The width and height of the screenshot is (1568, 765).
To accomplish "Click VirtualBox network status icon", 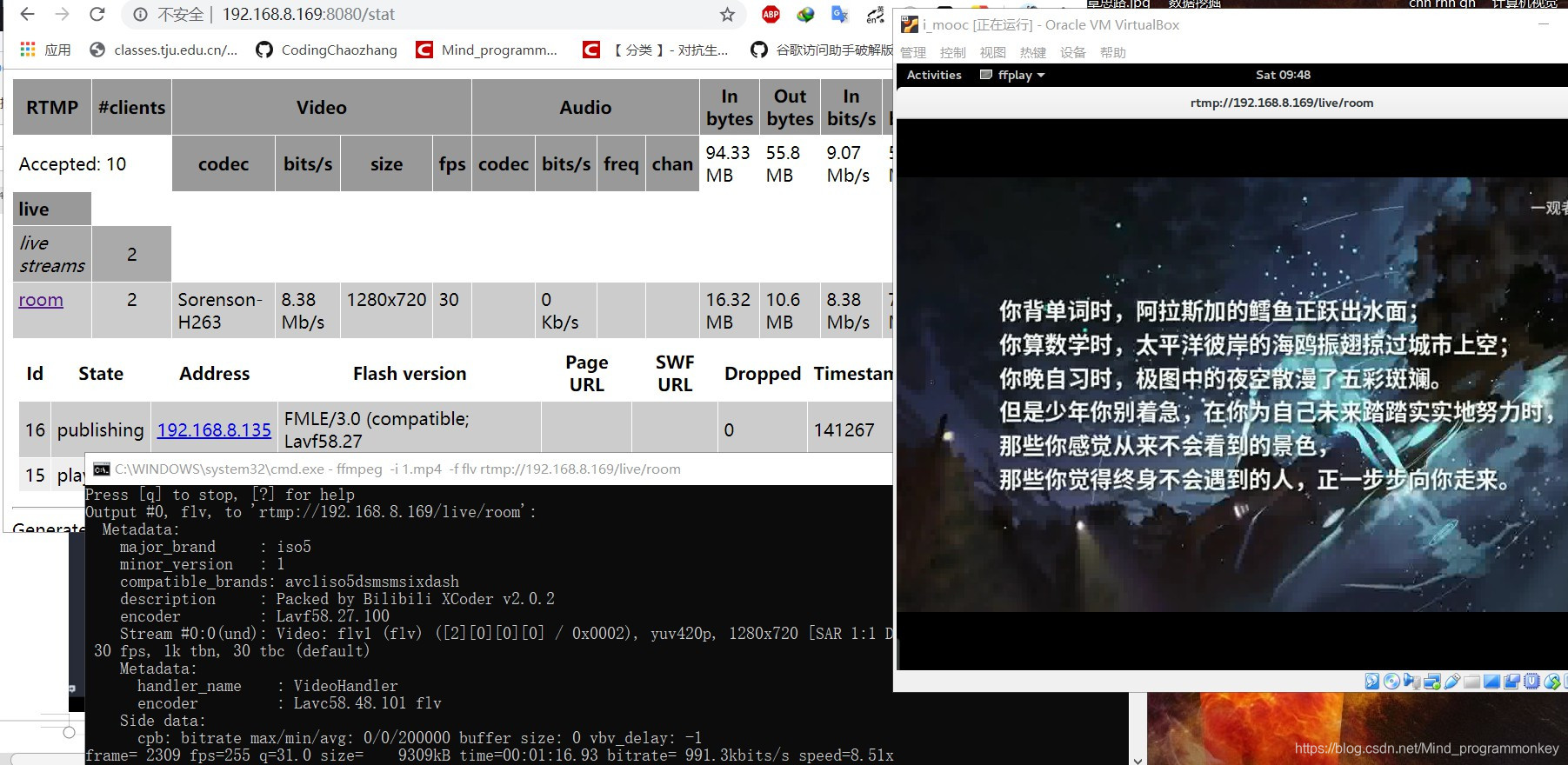I will click(x=1432, y=682).
